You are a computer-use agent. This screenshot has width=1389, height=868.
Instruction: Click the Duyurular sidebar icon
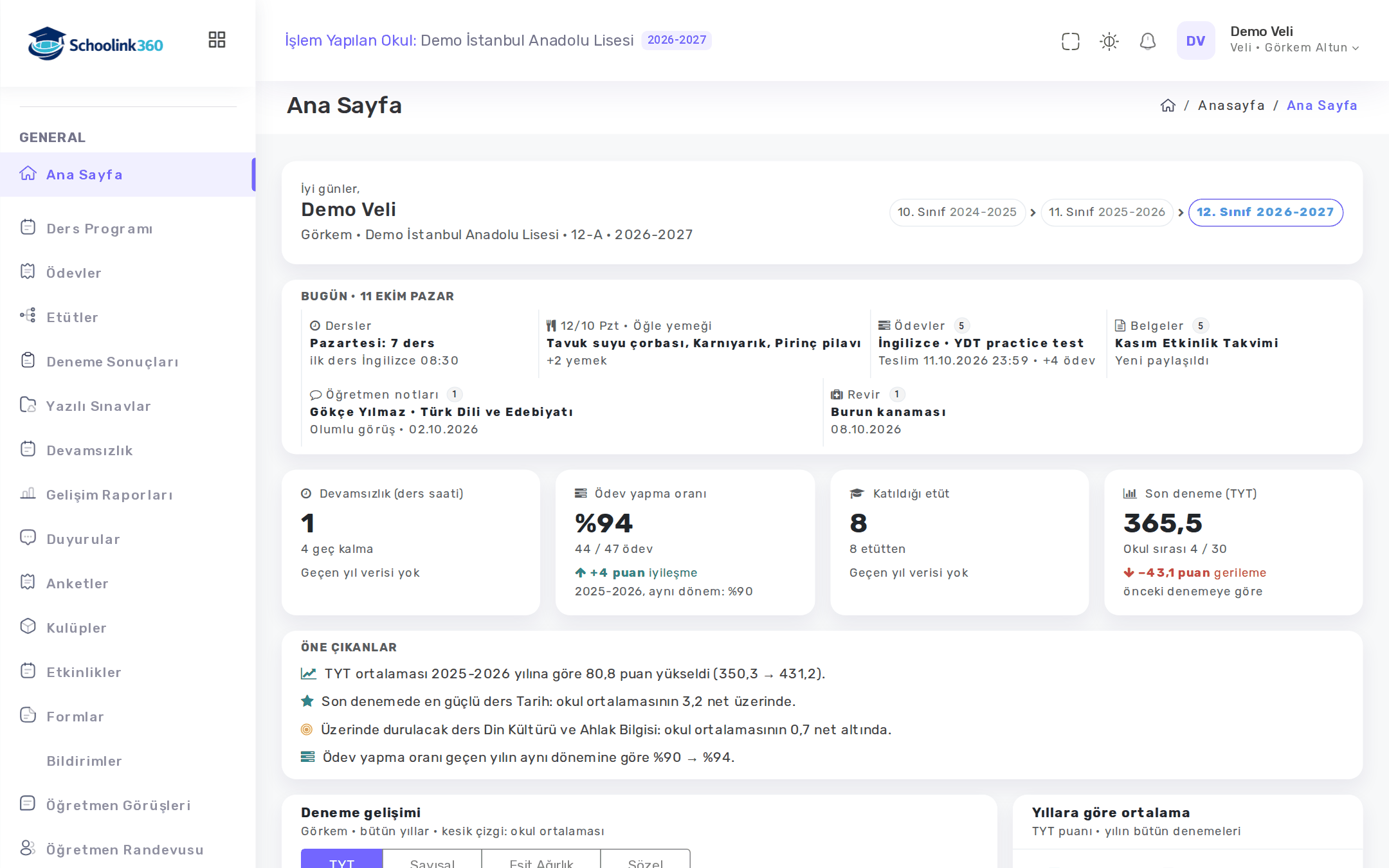tap(28, 538)
